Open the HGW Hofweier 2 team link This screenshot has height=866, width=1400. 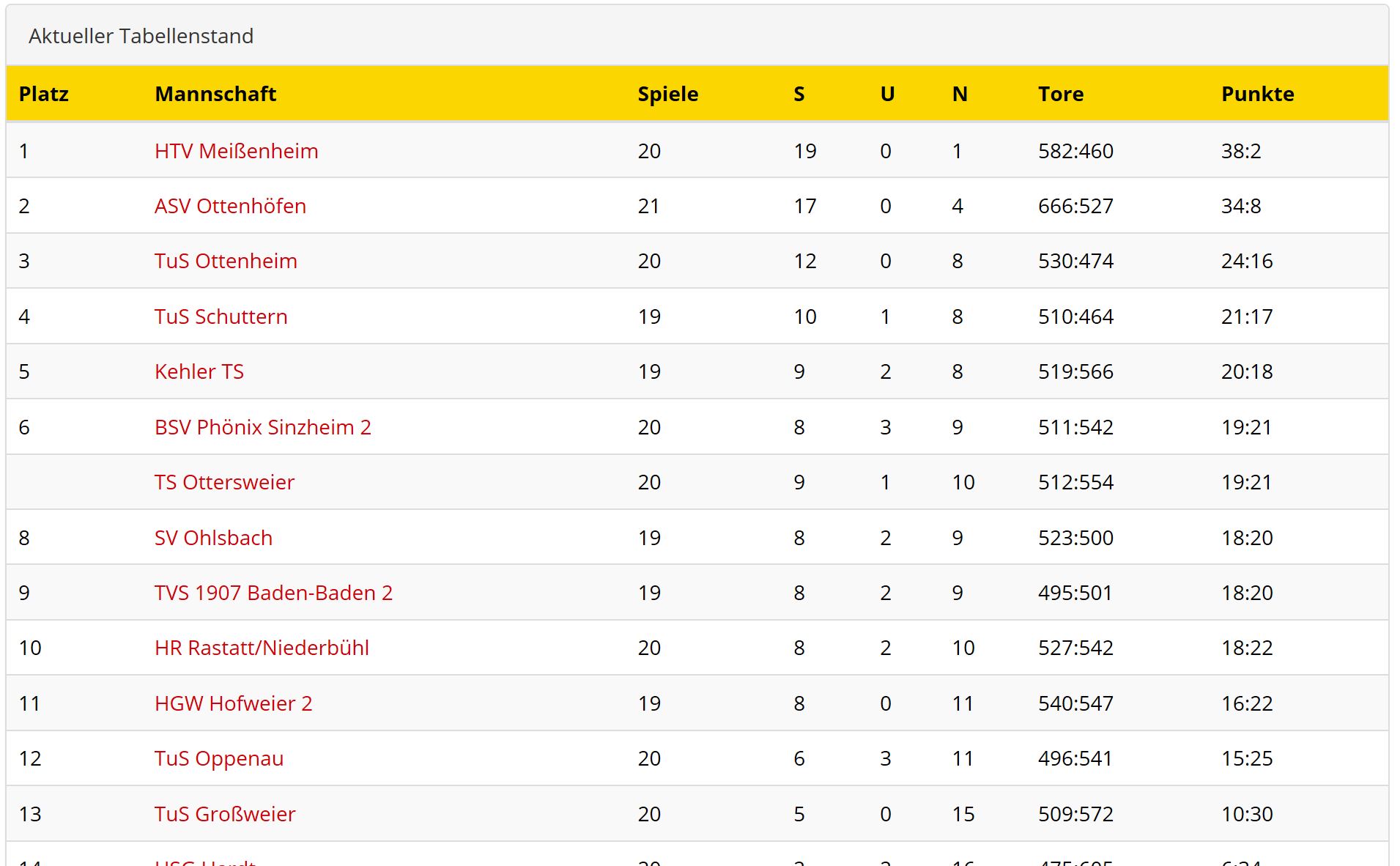tap(233, 703)
